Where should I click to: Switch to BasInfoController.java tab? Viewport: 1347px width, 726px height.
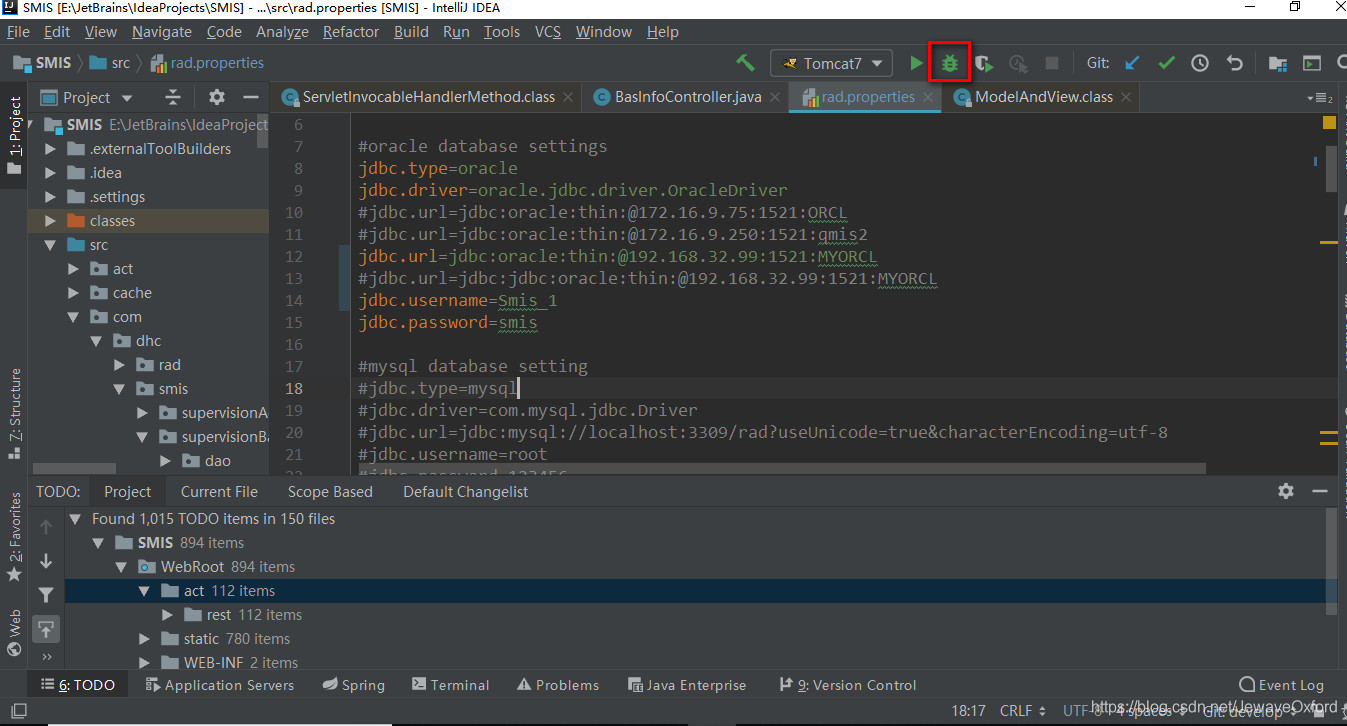point(688,97)
